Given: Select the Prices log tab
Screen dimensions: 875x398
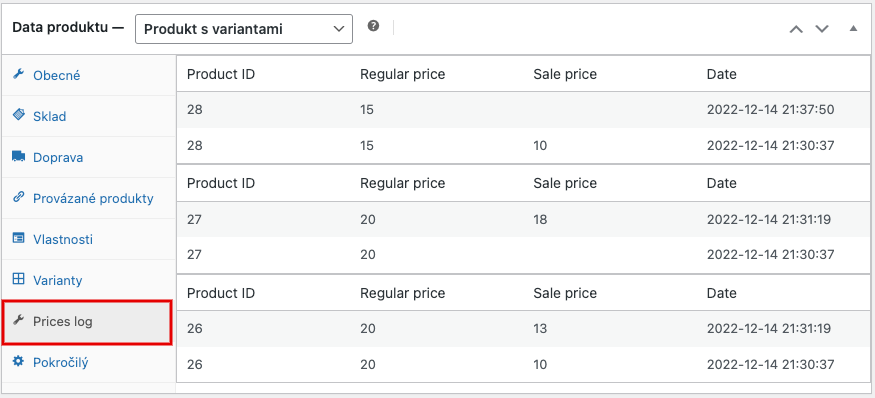Looking at the screenshot, I should pos(87,322).
